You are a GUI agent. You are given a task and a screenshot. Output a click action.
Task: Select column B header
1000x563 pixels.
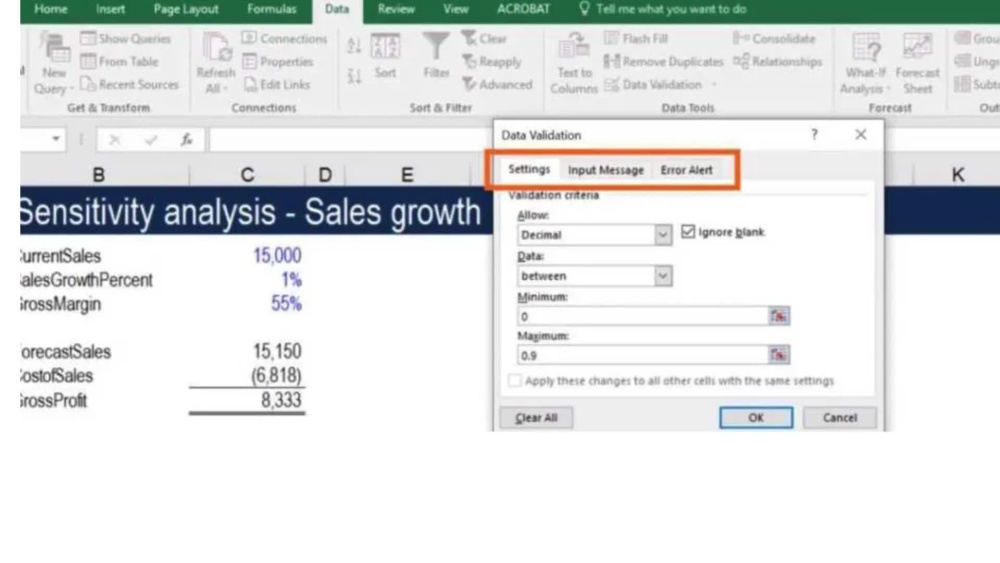point(99,174)
